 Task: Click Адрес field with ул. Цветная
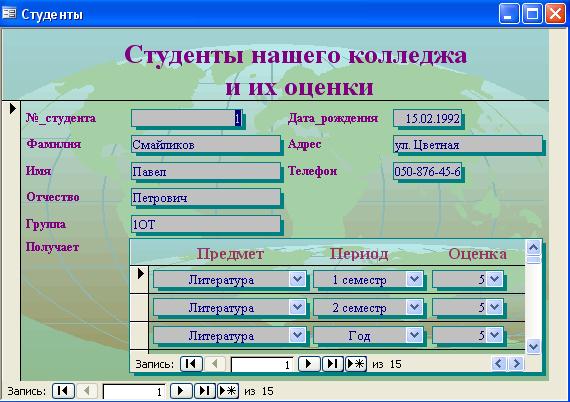tap(467, 145)
